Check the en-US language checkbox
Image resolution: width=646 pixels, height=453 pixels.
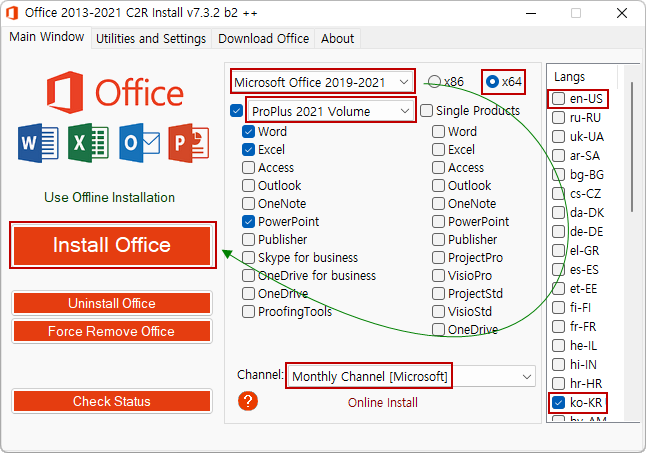[x=558, y=98]
